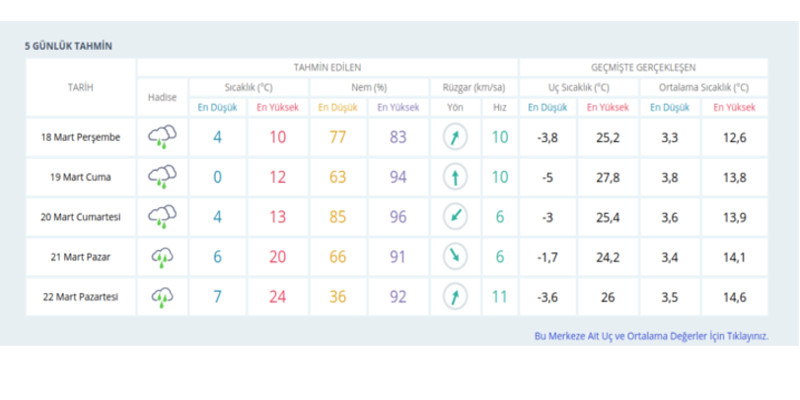Click the 'Rüzgar (km/sa)' column header
Screen dimensions: 800x400
476,87
